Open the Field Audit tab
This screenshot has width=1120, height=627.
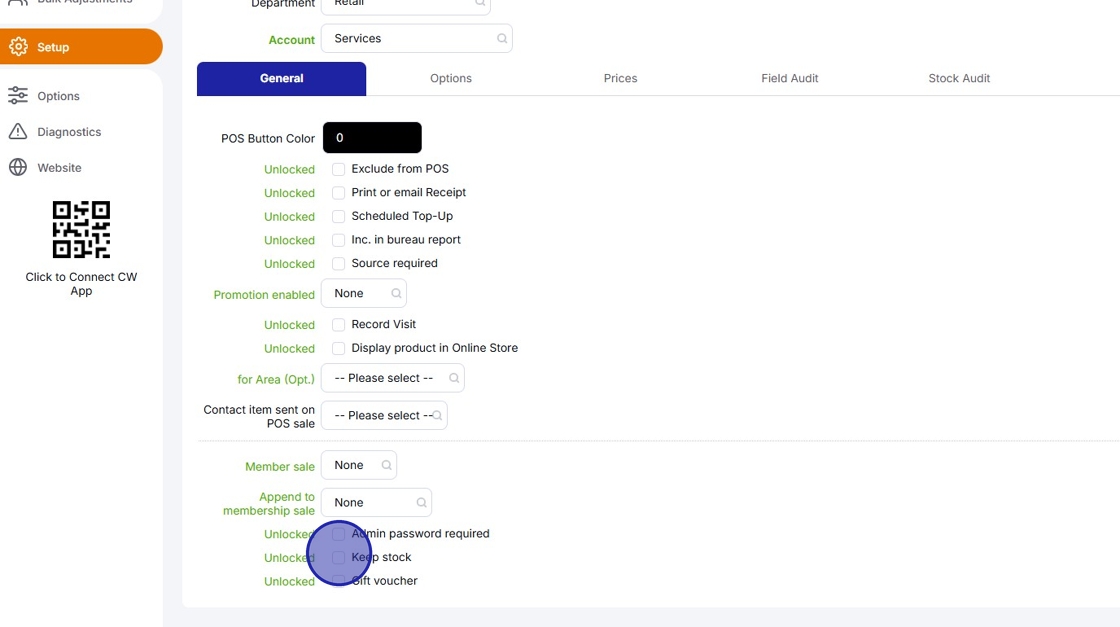[x=789, y=79]
